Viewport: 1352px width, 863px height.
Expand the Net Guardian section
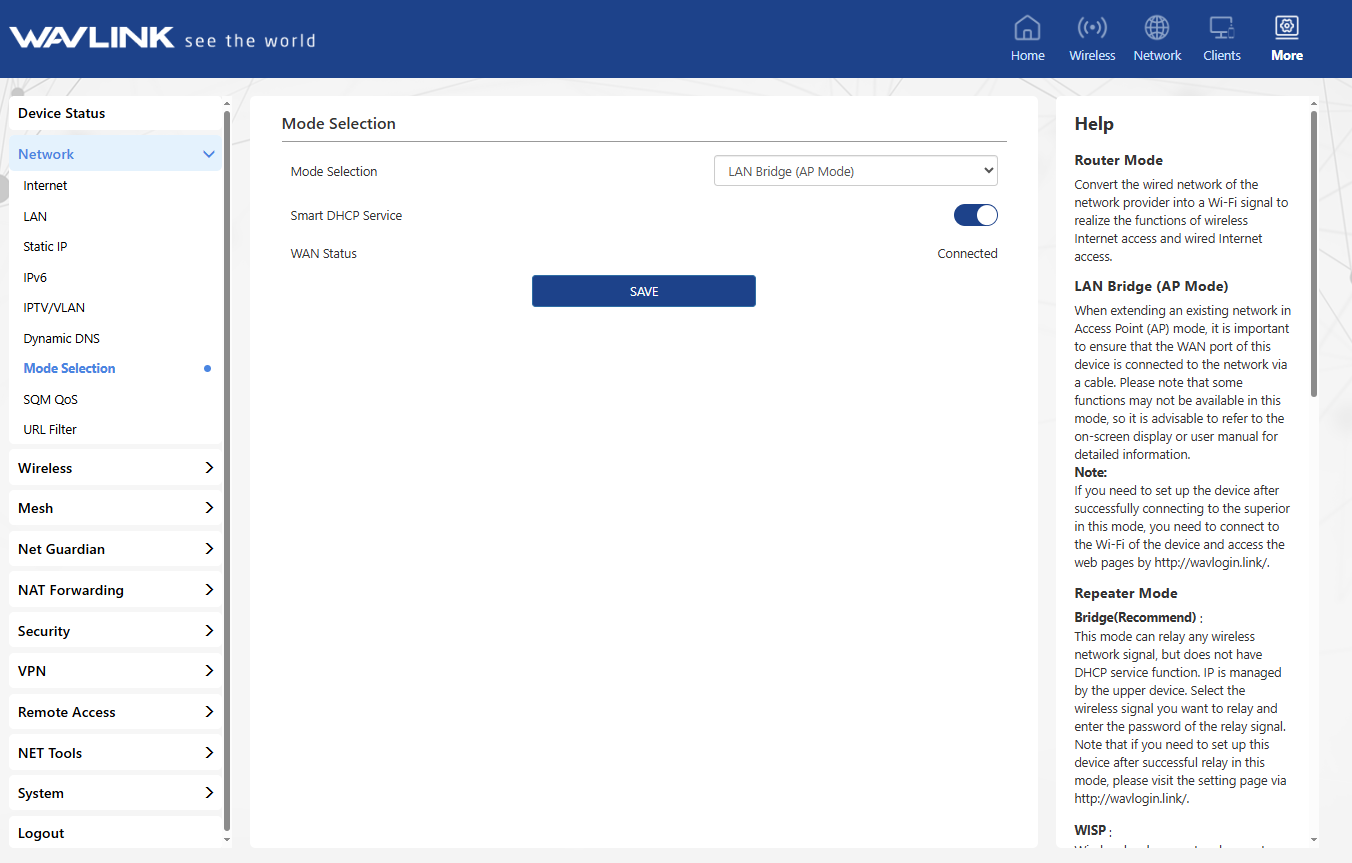pos(115,549)
